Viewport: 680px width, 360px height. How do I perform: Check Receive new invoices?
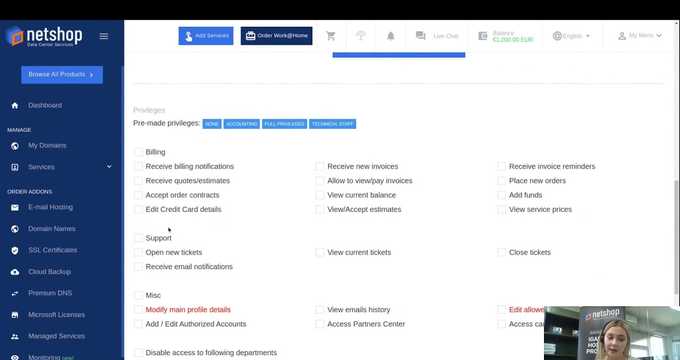coord(320,166)
